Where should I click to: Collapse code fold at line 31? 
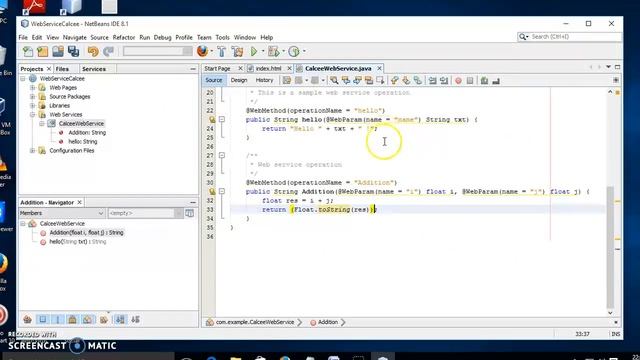222,191
